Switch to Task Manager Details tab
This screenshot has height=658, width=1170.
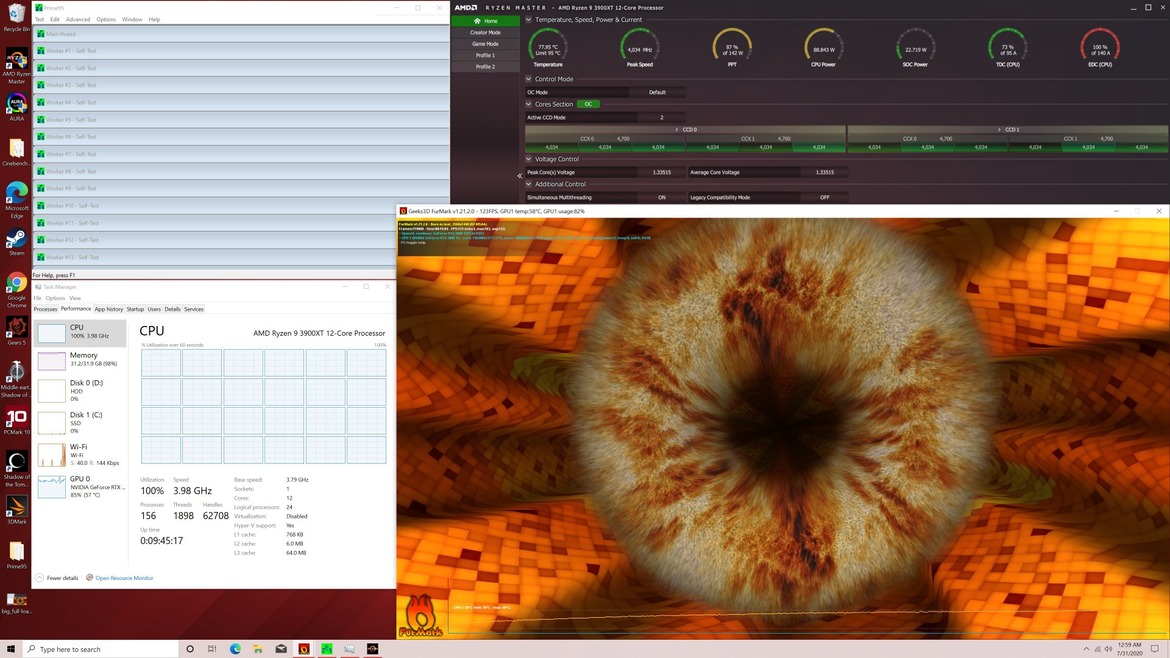(172, 309)
